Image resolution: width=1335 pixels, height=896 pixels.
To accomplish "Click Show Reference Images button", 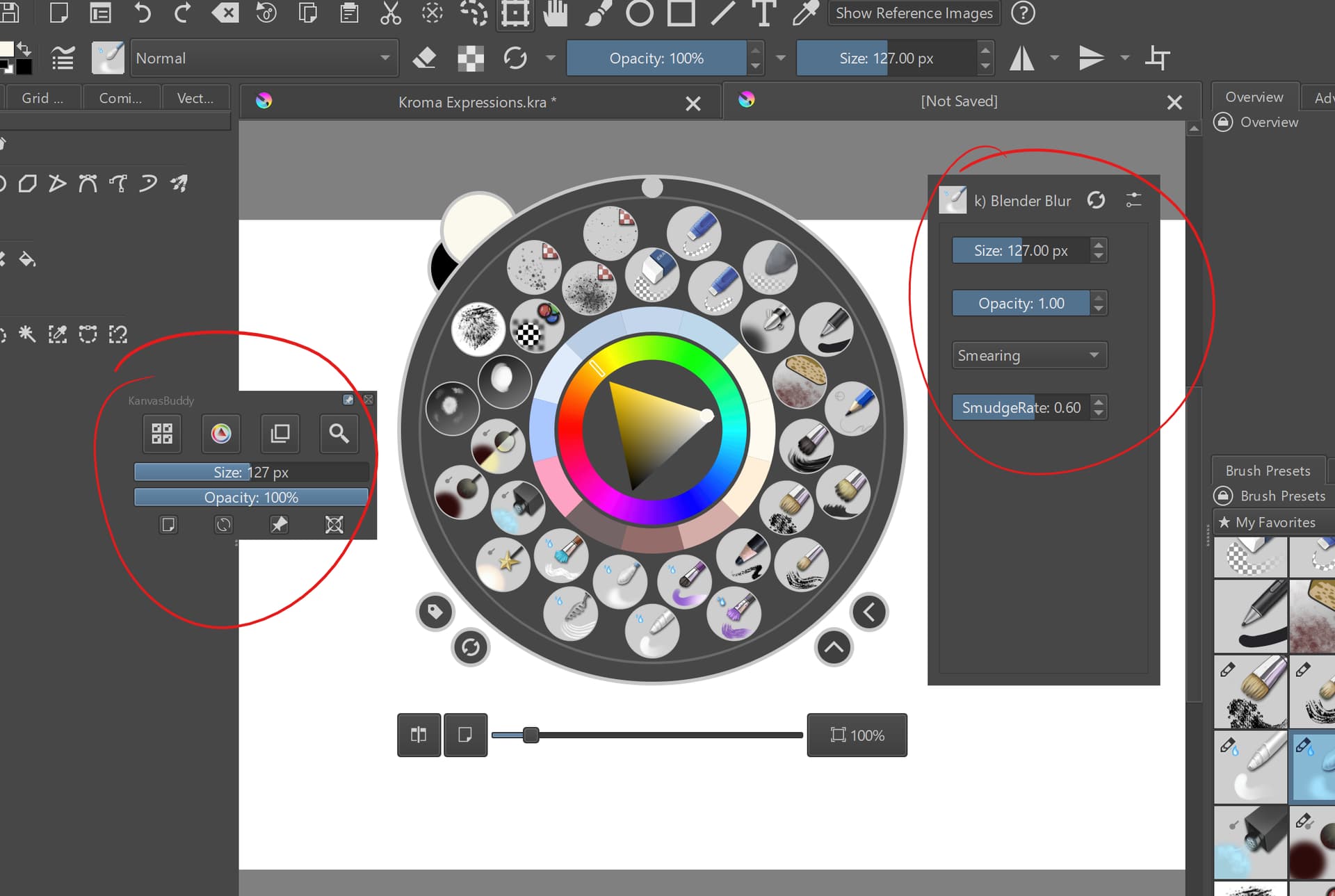I will (x=914, y=13).
